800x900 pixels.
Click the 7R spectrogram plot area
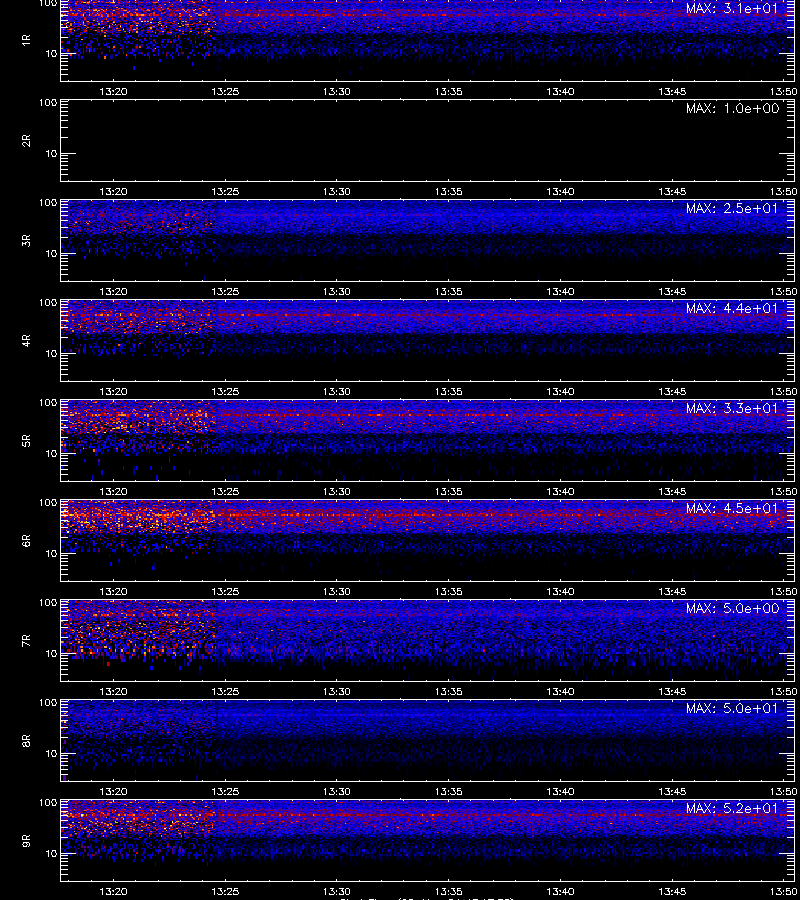pos(428,641)
